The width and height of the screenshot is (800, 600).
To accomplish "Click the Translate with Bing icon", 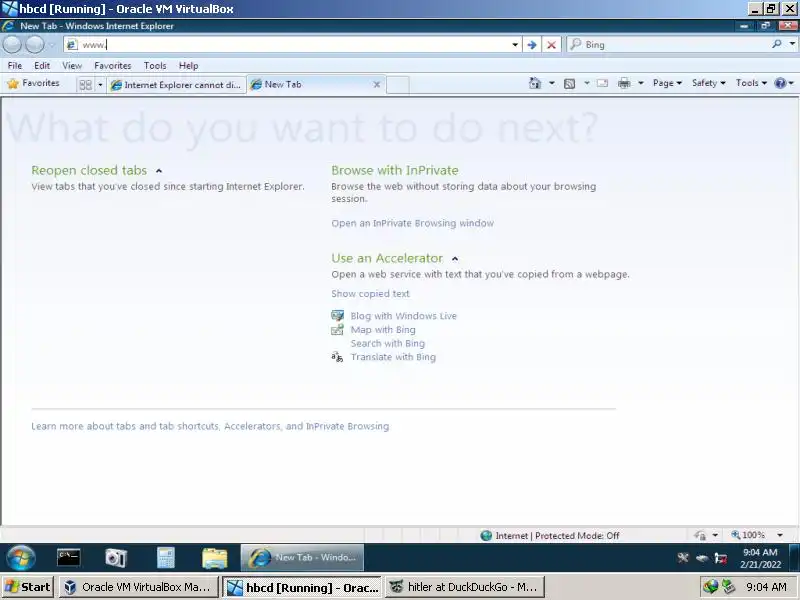I will [x=337, y=357].
